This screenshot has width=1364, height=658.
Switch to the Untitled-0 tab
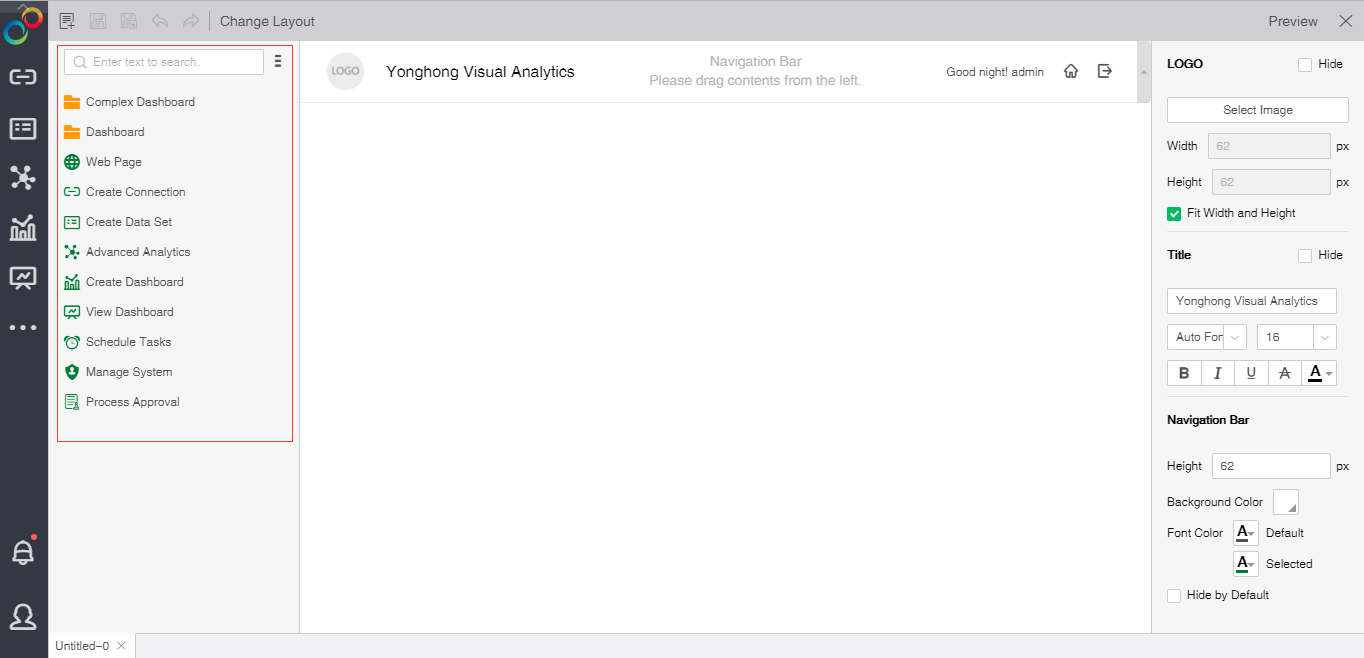(82, 646)
